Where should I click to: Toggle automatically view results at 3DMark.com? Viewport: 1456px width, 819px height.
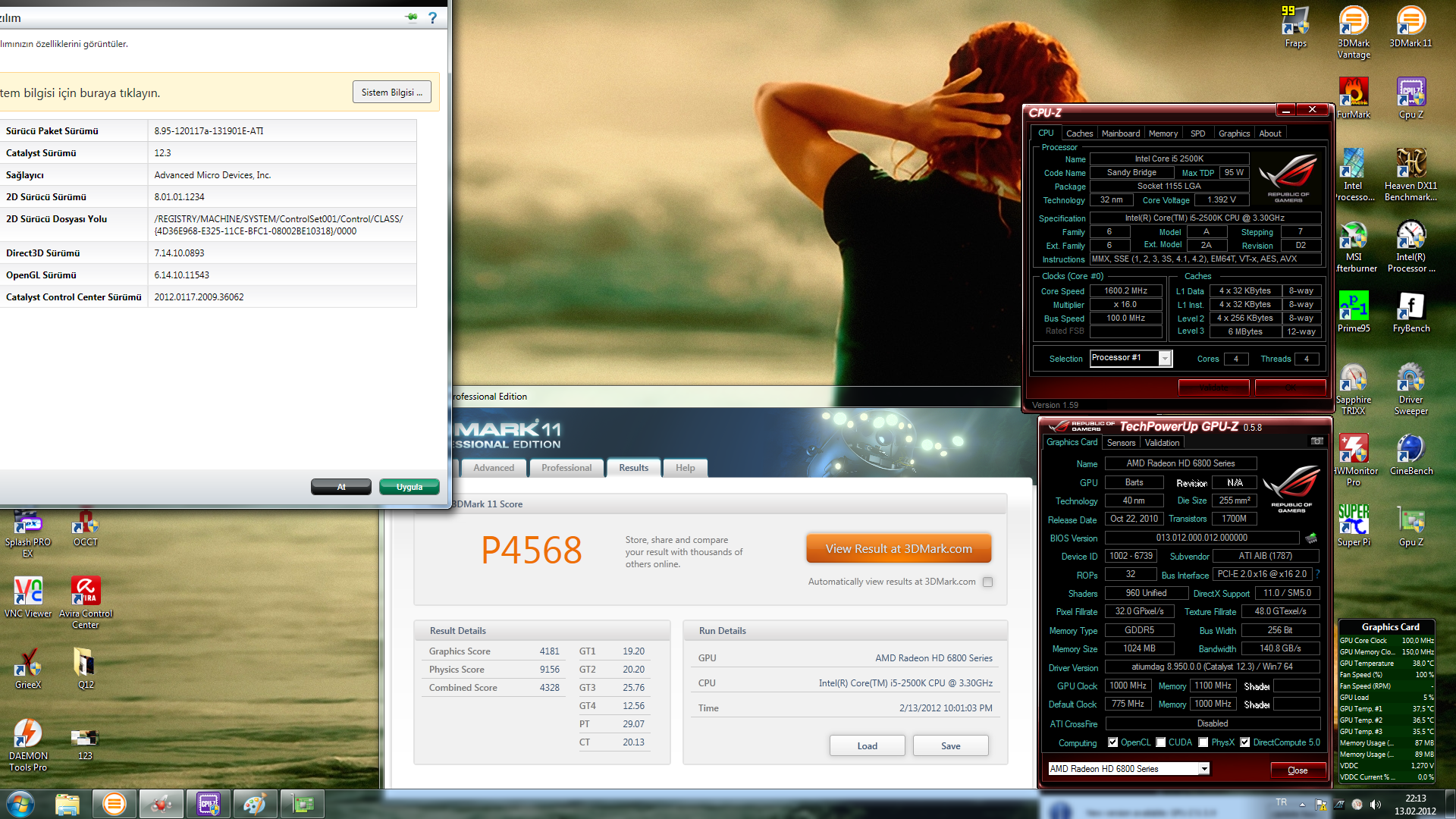coord(987,582)
